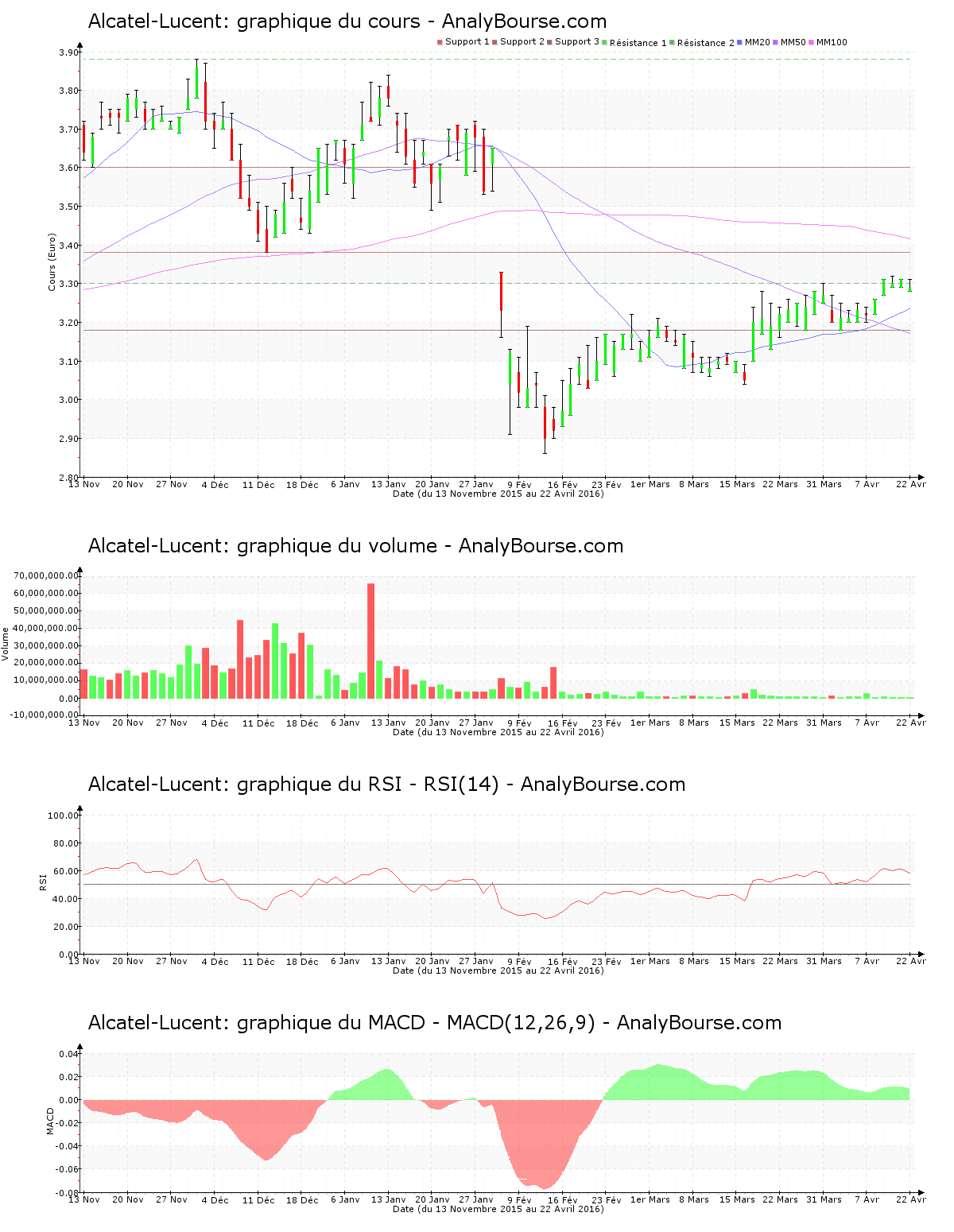The height and width of the screenshot is (1232, 954).
Task: Select the Support 3 legend label
Action: (x=577, y=42)
